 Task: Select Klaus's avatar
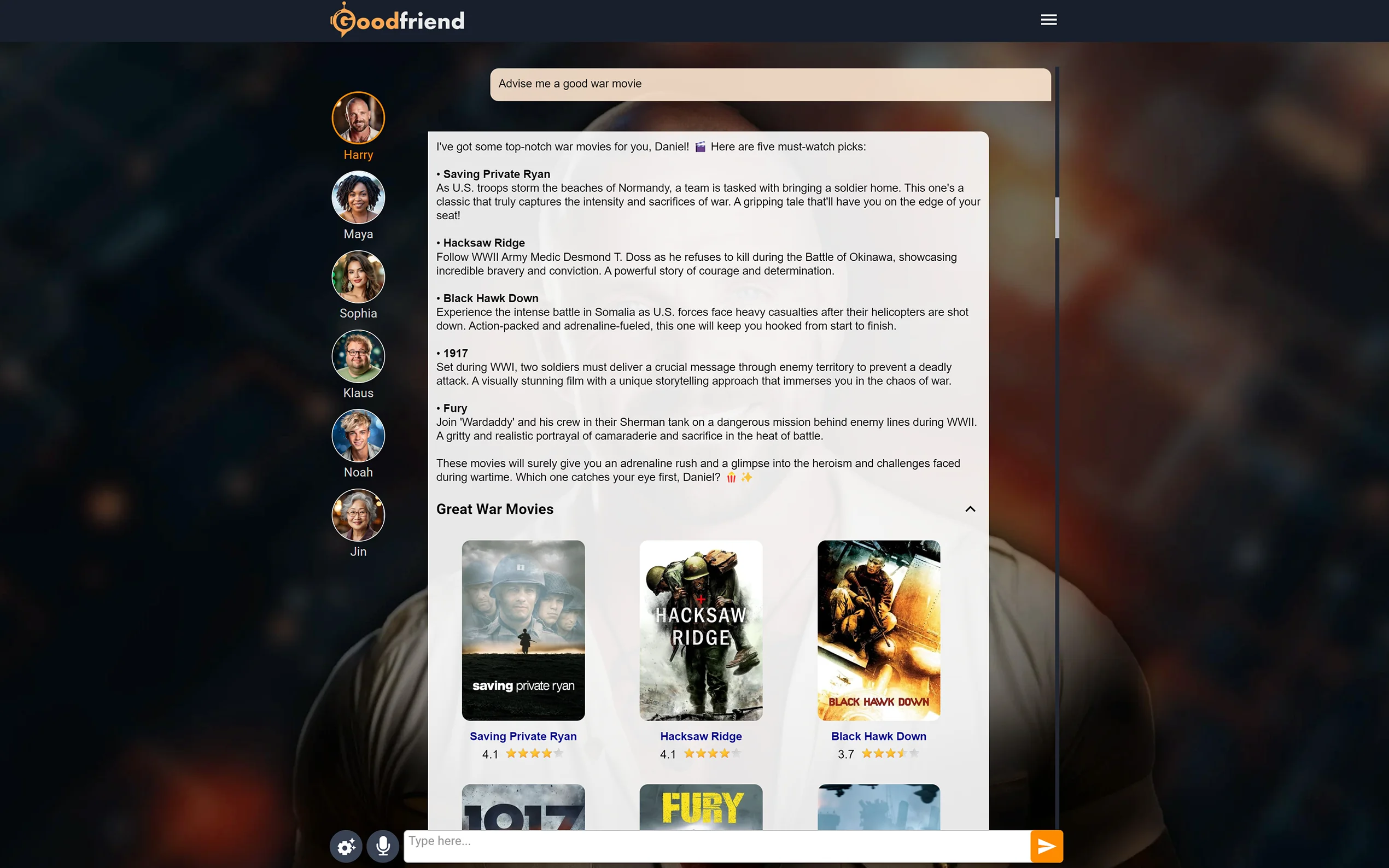[x=358, y=356]
